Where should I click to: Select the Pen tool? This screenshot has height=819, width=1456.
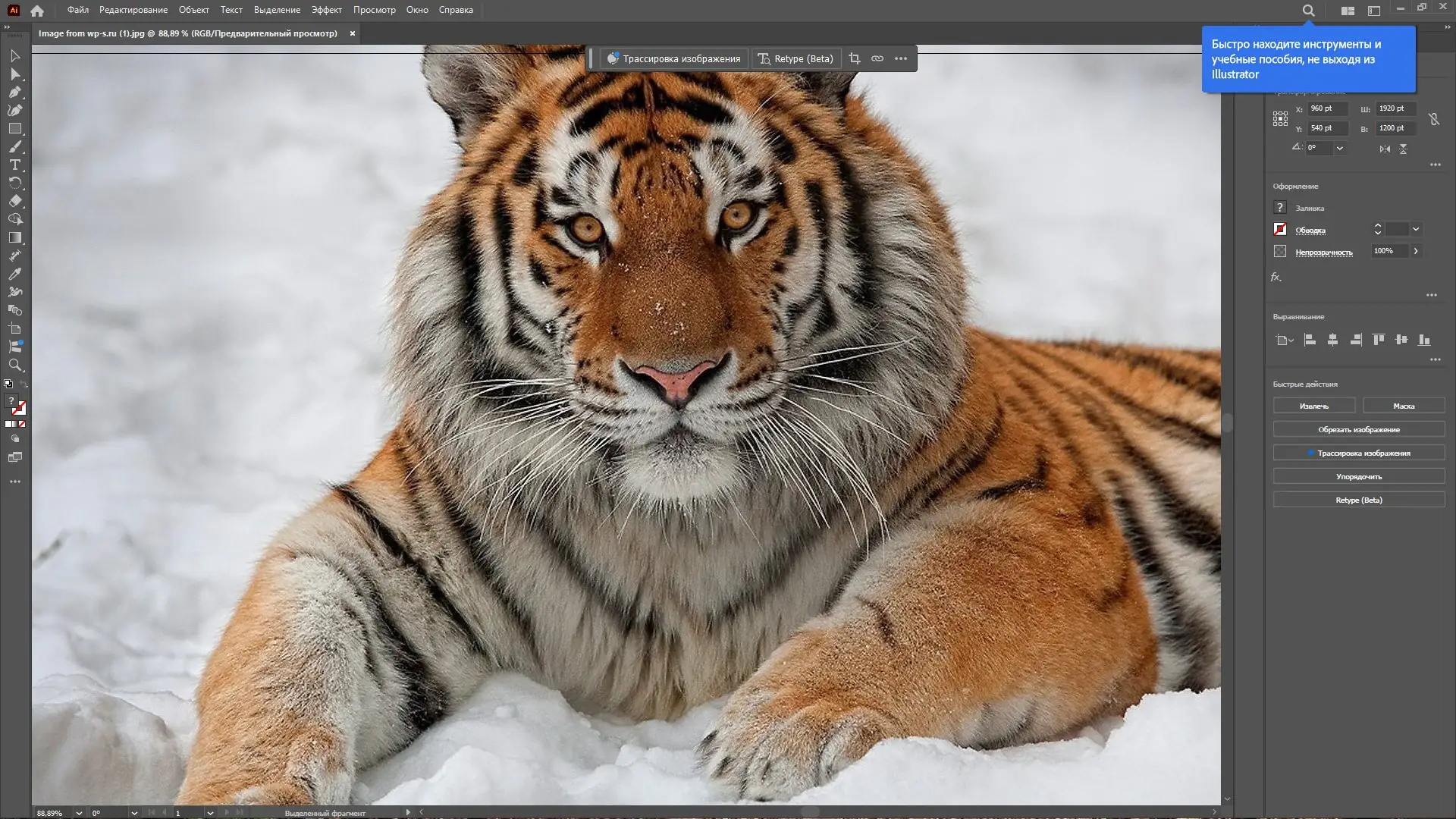(x=15, y=93)
